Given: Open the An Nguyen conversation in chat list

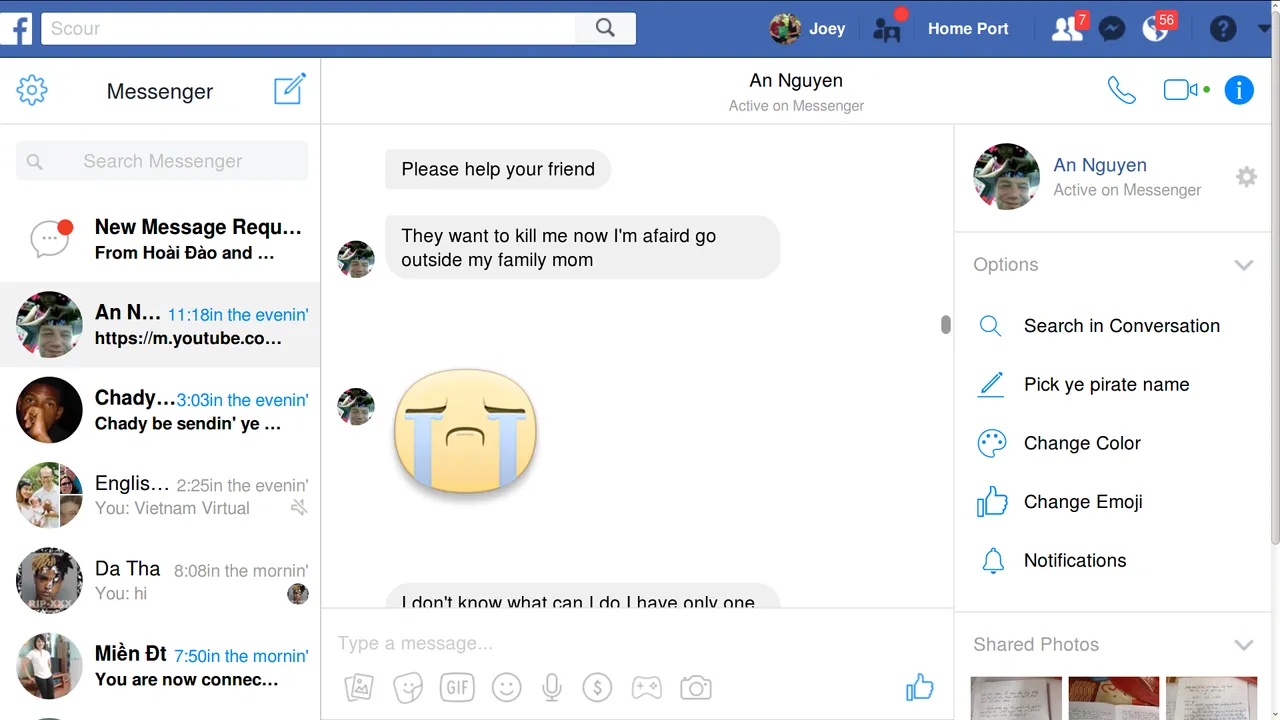Looking at the screenshot, I should [x=160, y=325].
